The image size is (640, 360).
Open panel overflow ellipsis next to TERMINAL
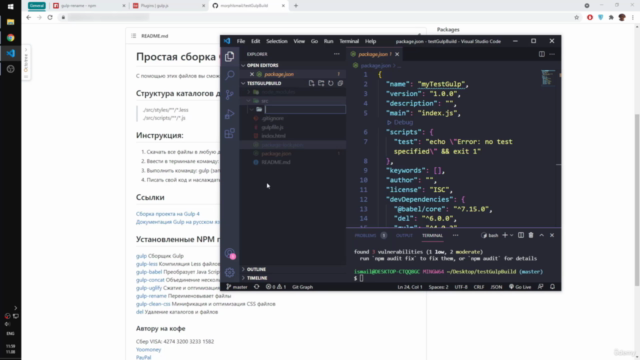pos(455,235)
